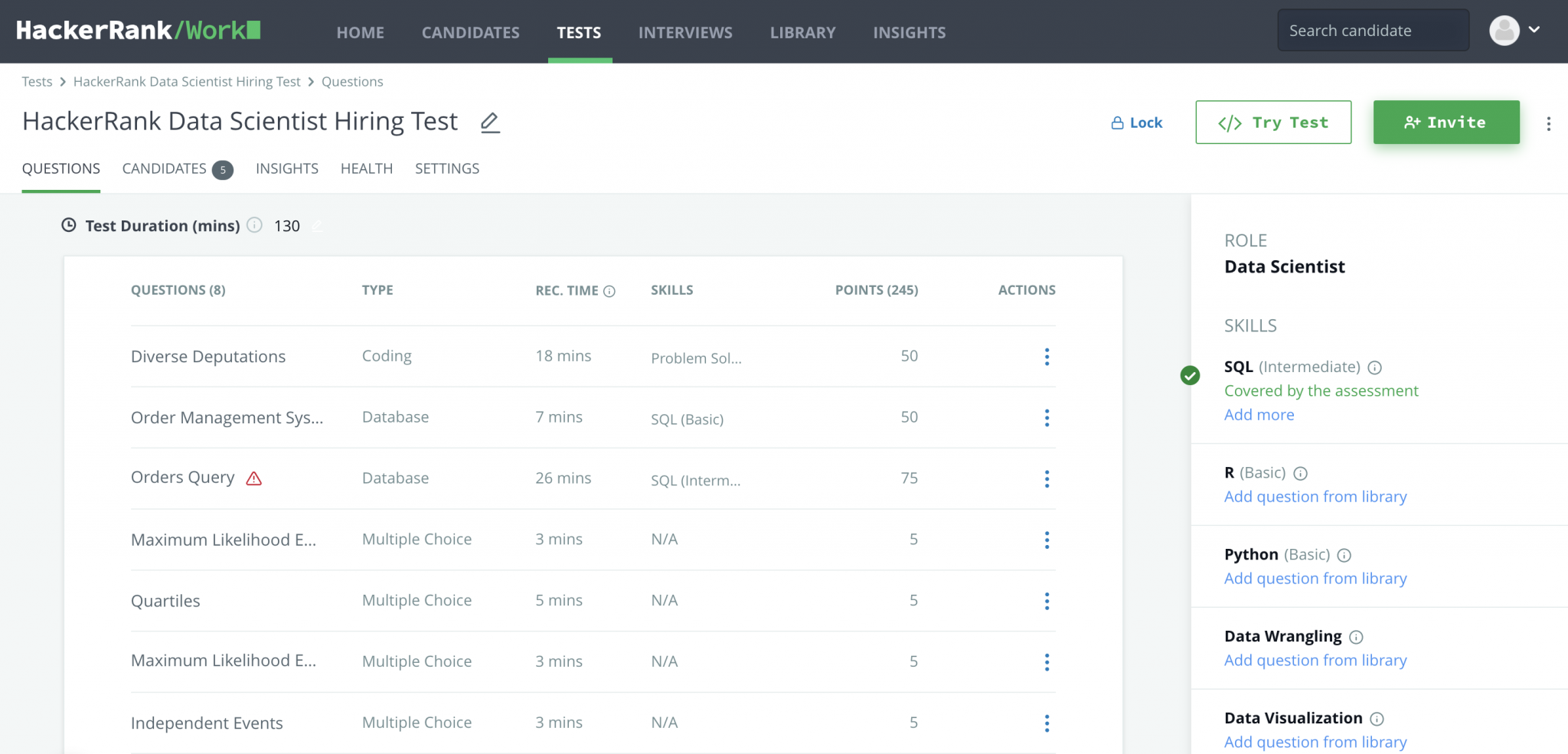This screenshot has height=754, width=1568.
Task: Click inside the Search candidate field
Action: pos(1373,30)
